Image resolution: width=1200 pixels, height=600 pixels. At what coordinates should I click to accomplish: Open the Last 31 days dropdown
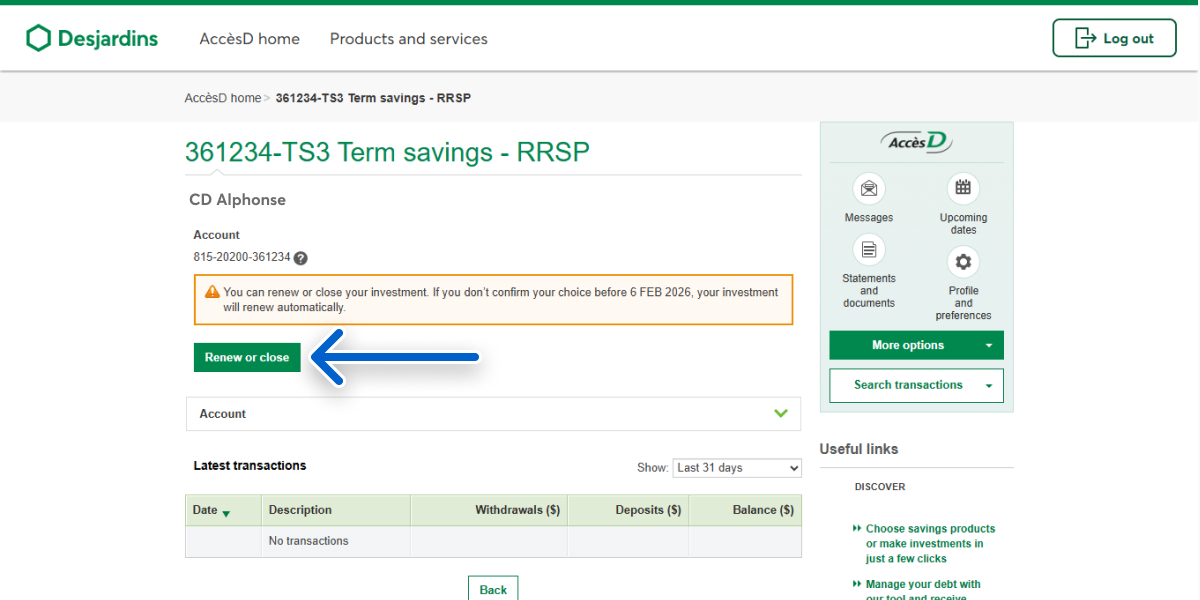[x=737, y=468]
